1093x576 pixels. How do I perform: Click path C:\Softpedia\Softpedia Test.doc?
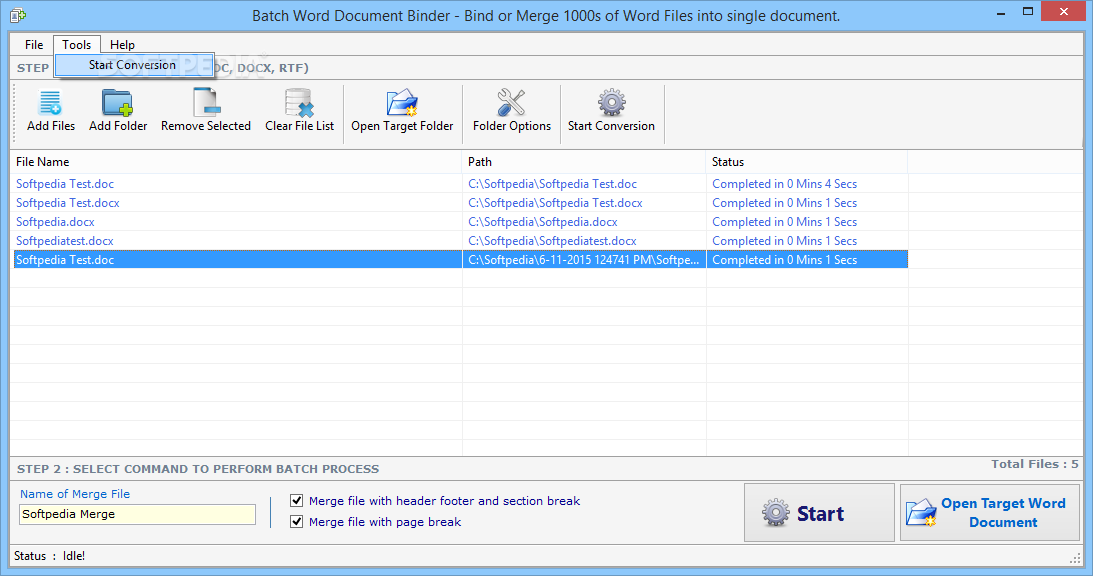(x=552, y=184)
